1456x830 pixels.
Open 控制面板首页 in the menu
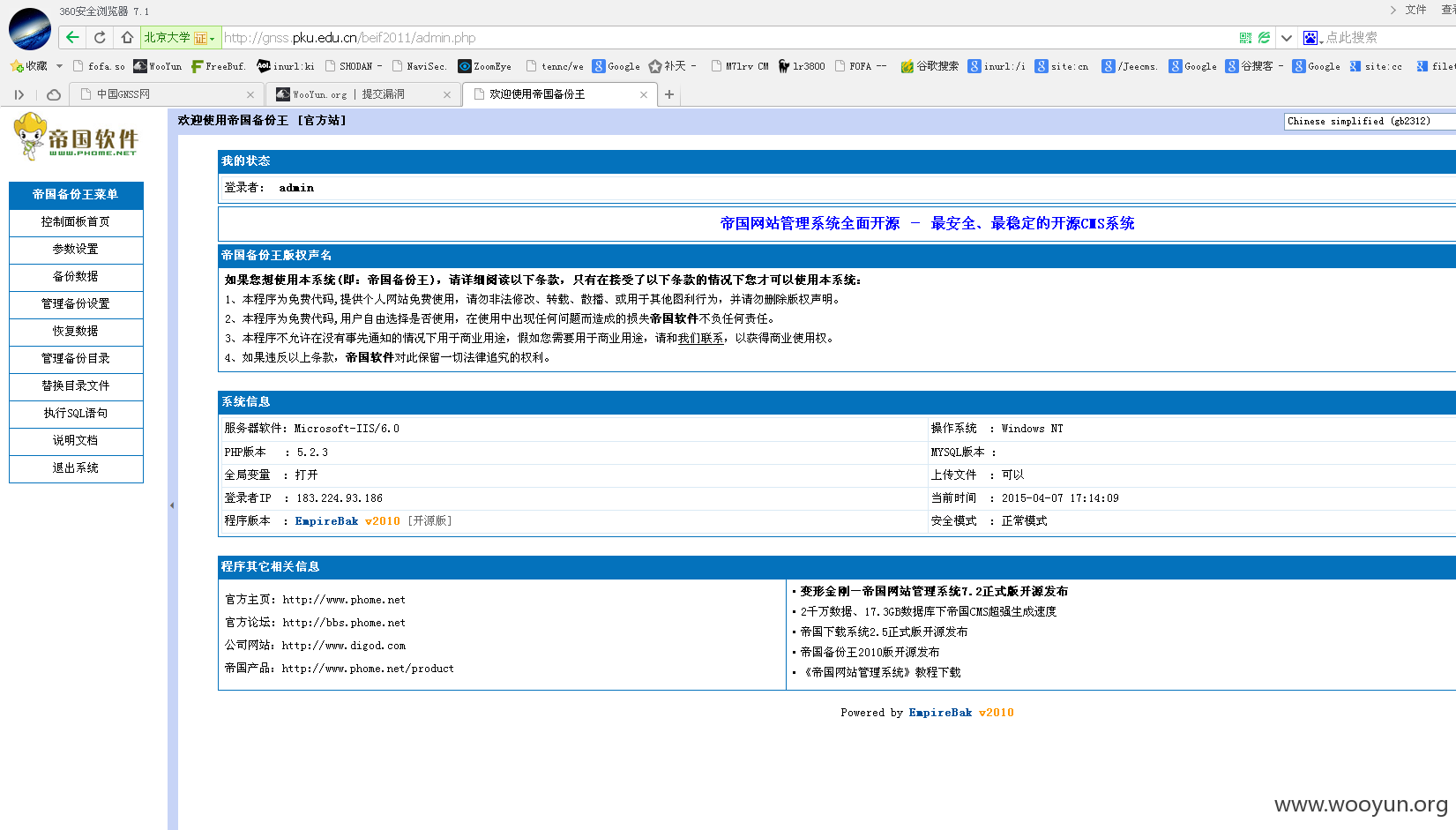pos(76,222)
